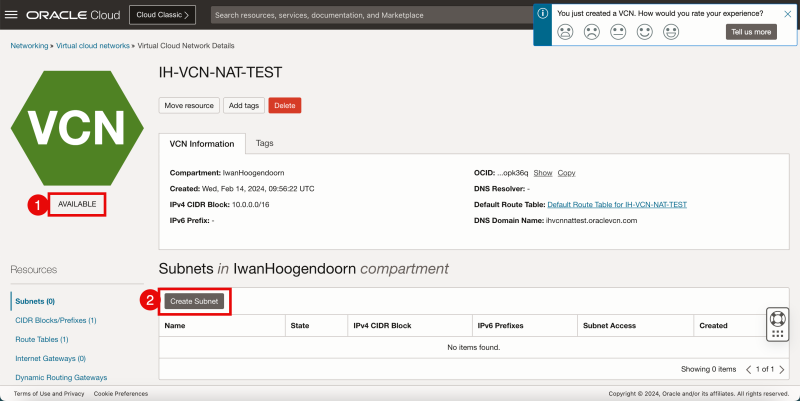Image resolution: width=800 pixels, height=401 pixels.
Task: Click the Move resource button
Action: click(x=189, y=106)
